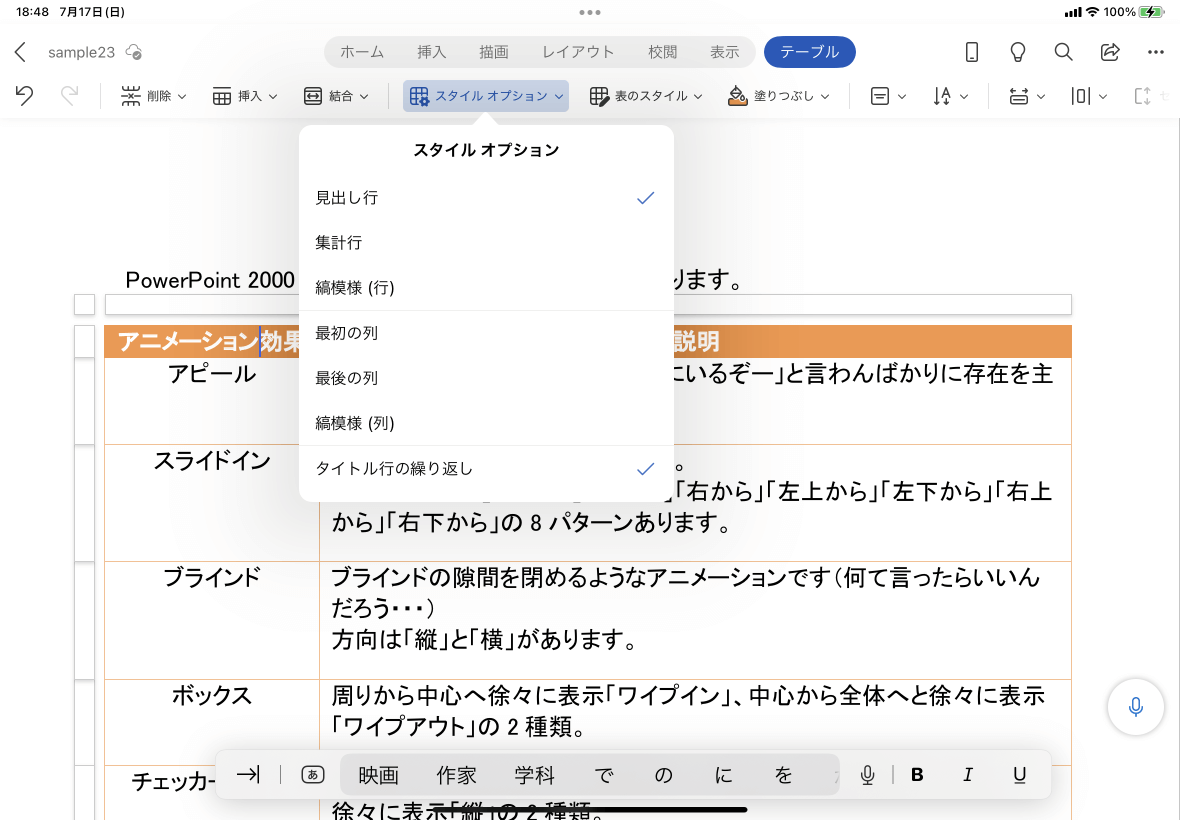The height and width of the screenshot is (820, 1180).
Task: Open the more options ellipsis at top right
Action: point(1156,52)
